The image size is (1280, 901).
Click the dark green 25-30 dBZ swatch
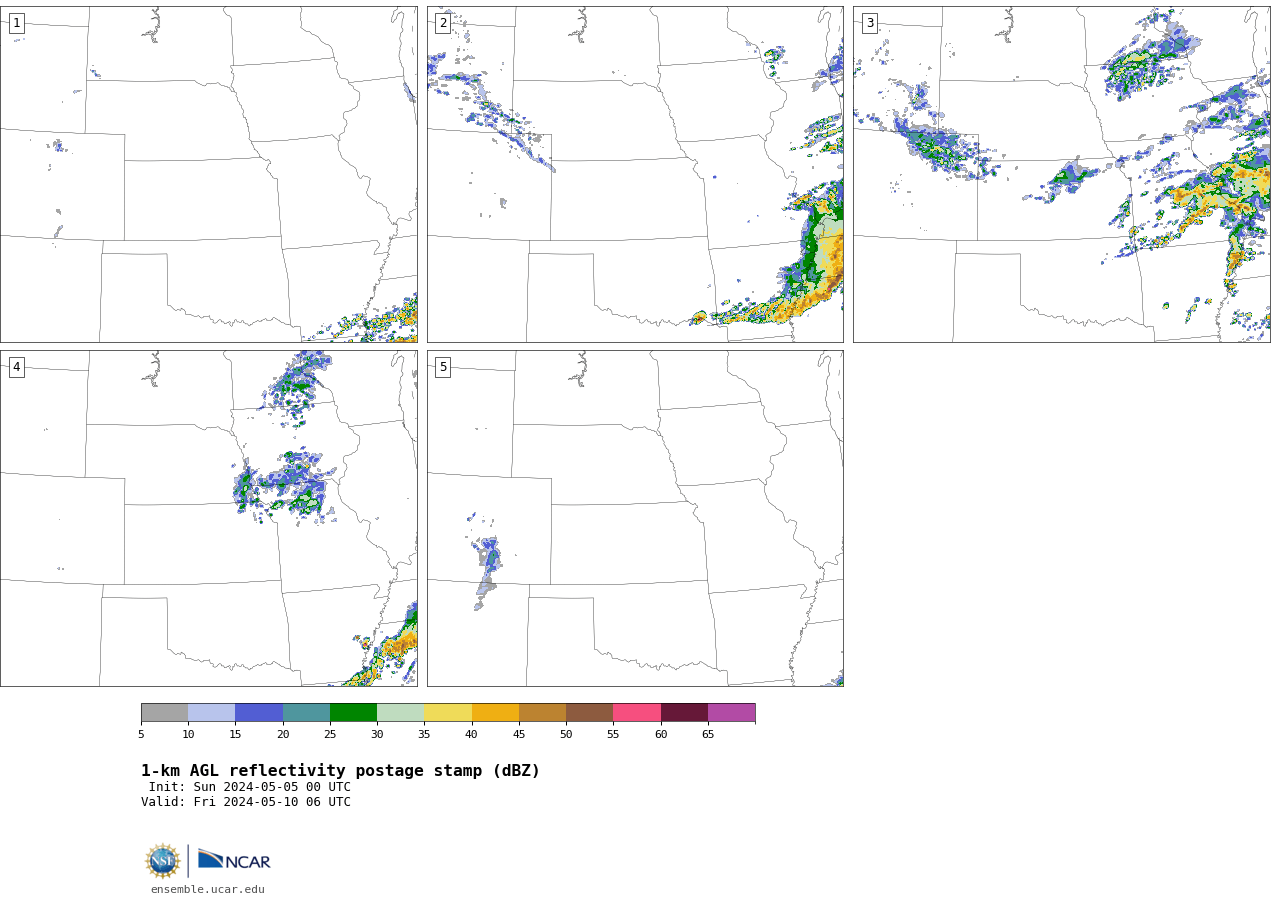[353, 712]
